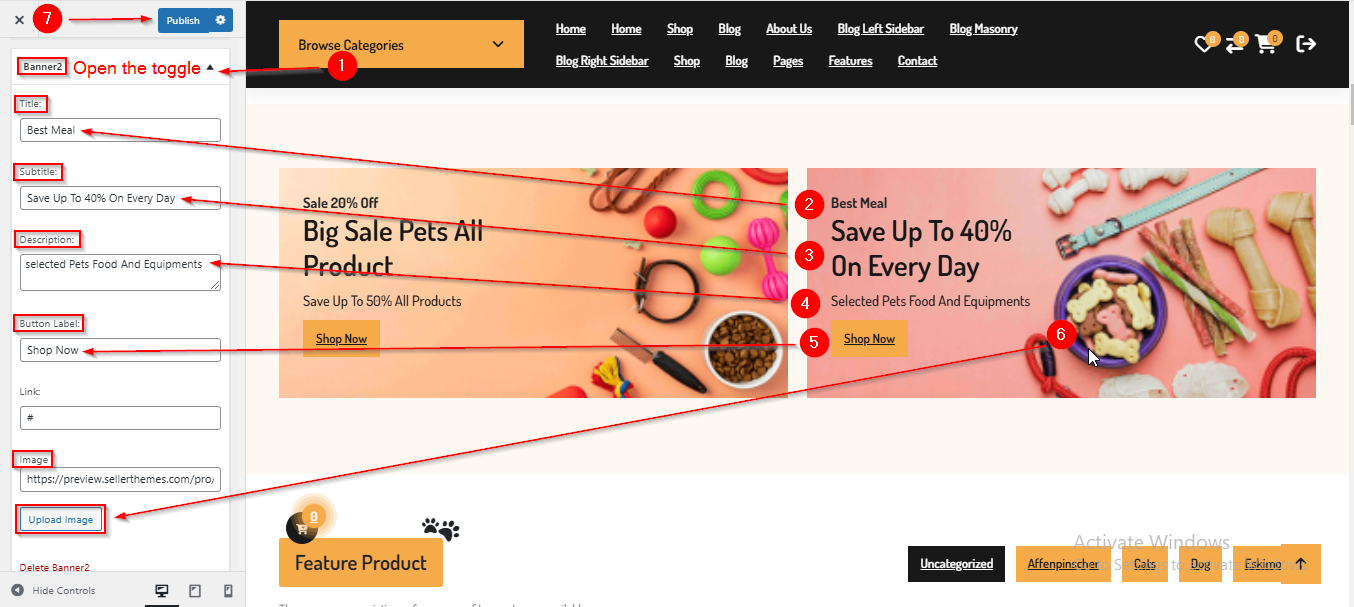
Task: Open publish settings gear icon
Action: (221, 20)
